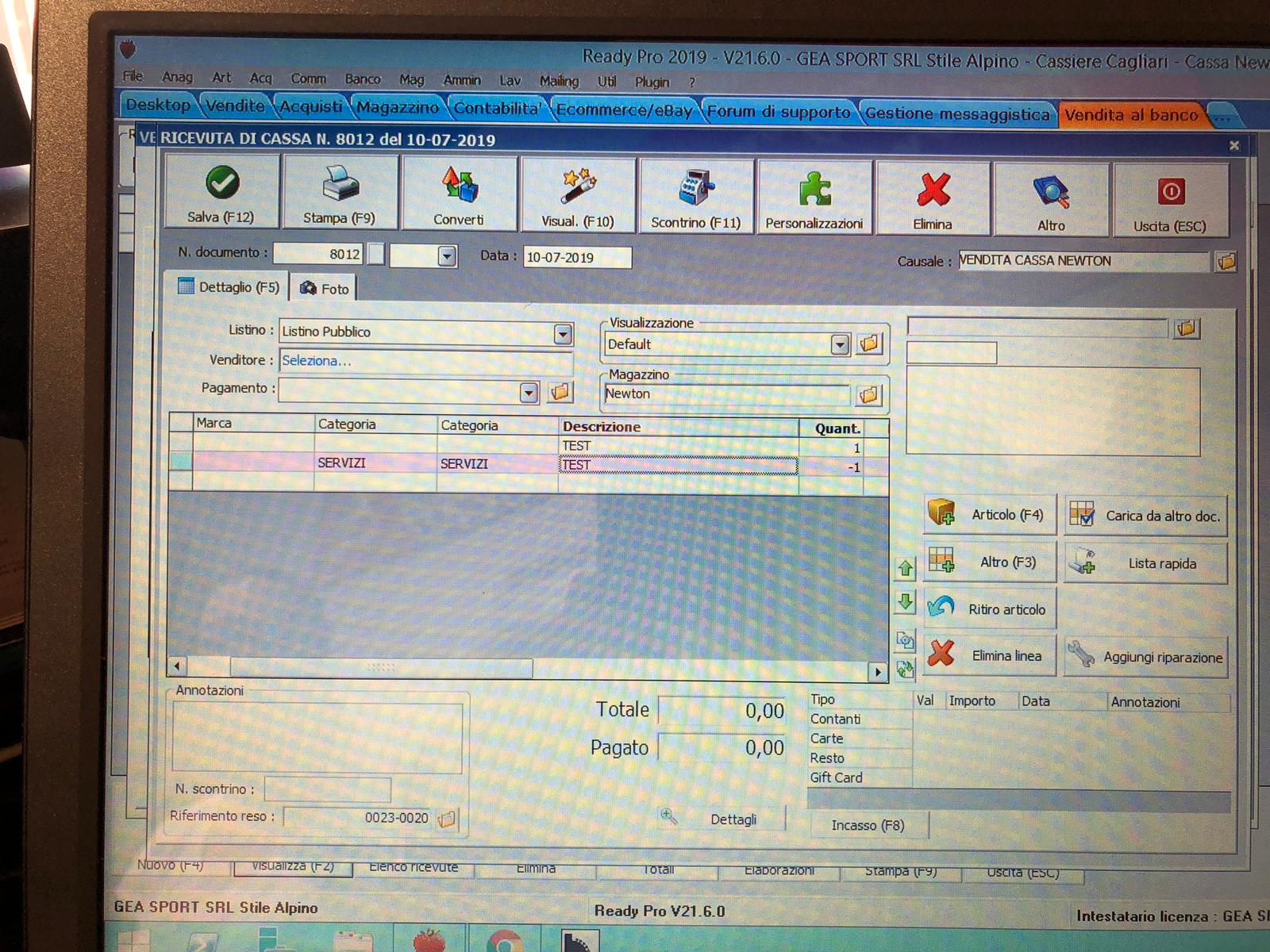The width and height of the screenshot is (1270, 952).
Task: Open the Converti document tool
Action: 459,194
